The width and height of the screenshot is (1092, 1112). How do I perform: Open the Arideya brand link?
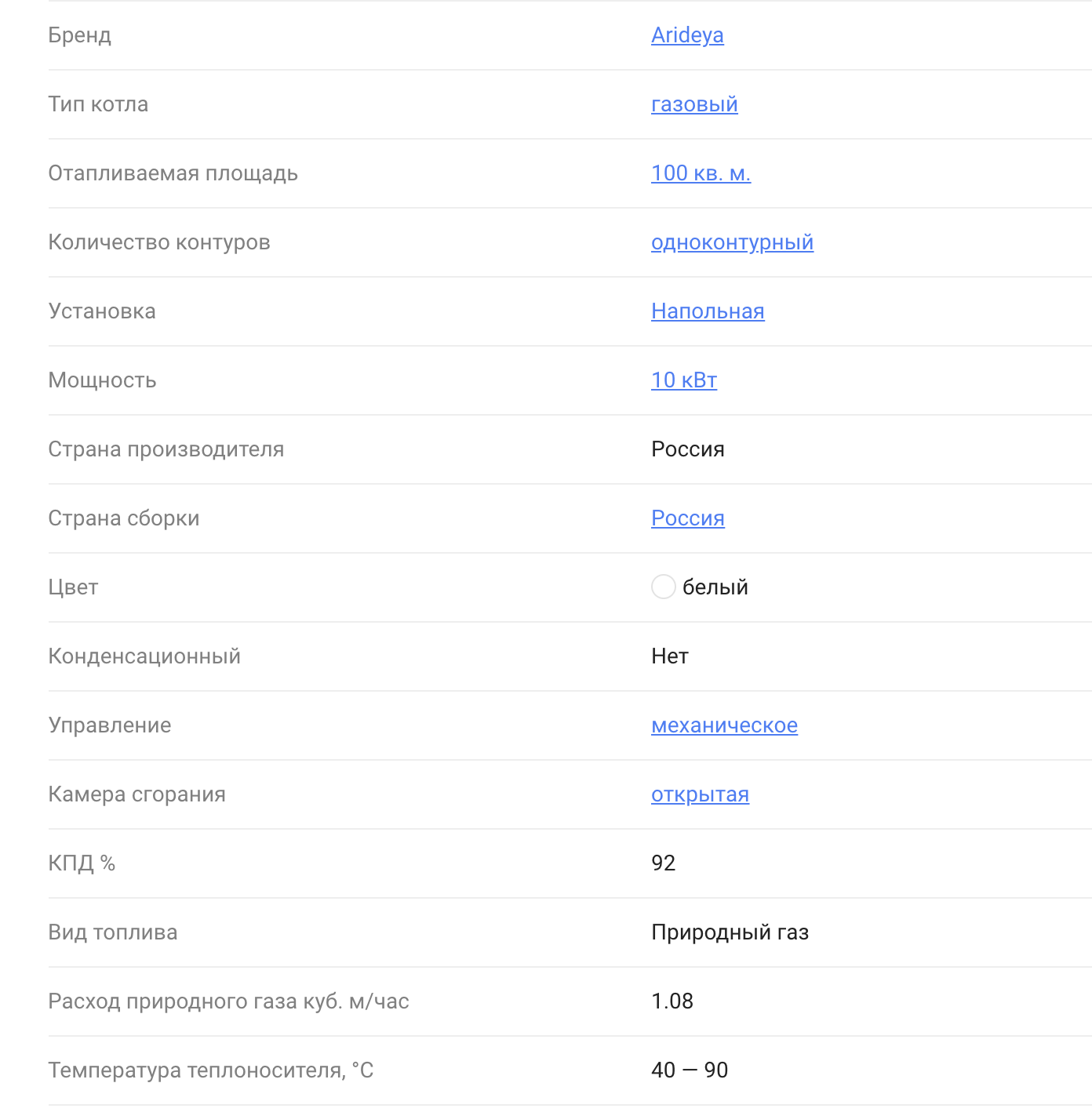point(687,35)
